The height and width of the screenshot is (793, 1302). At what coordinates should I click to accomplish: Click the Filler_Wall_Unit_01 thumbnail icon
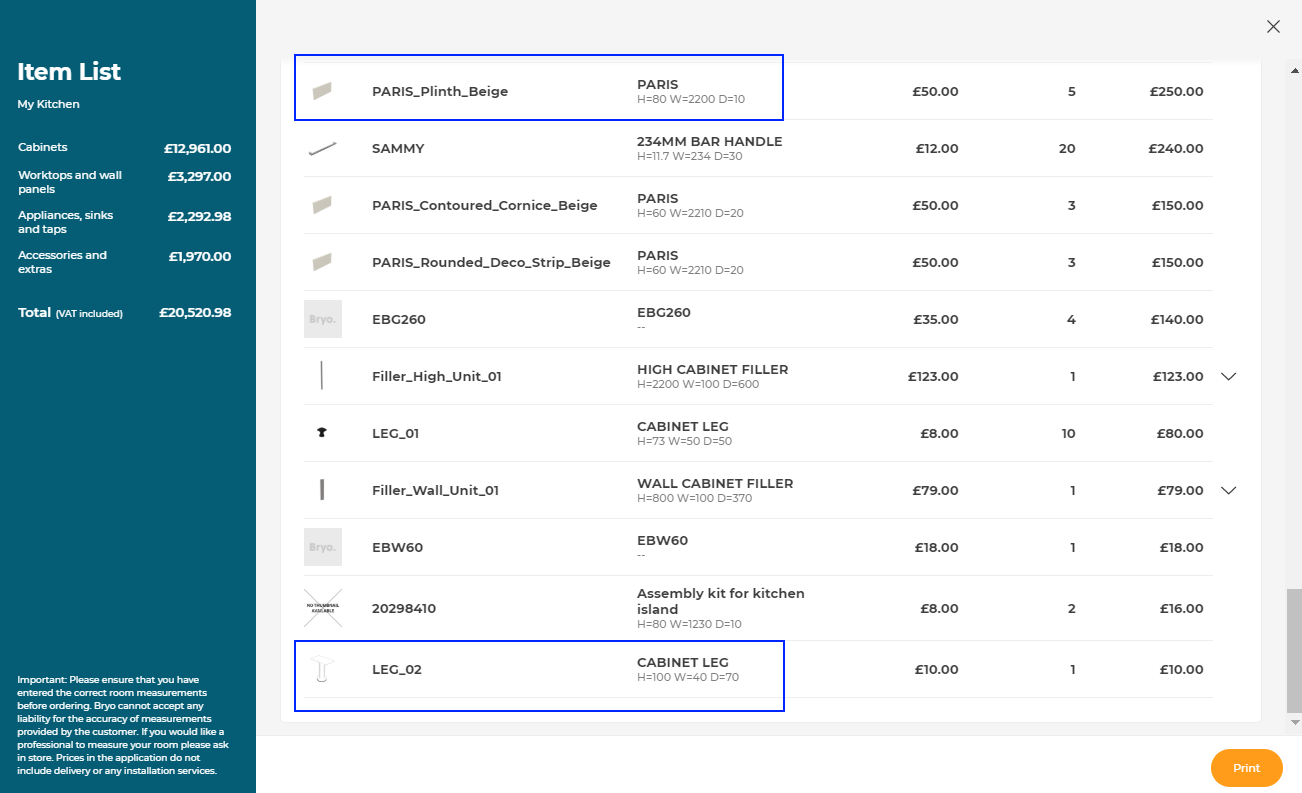(322, 489)
